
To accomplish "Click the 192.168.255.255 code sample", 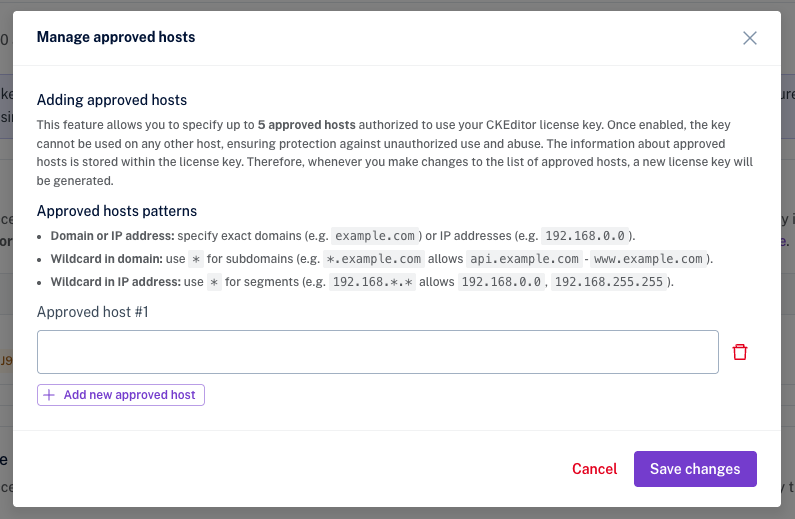I will click(x=608, y=282).
